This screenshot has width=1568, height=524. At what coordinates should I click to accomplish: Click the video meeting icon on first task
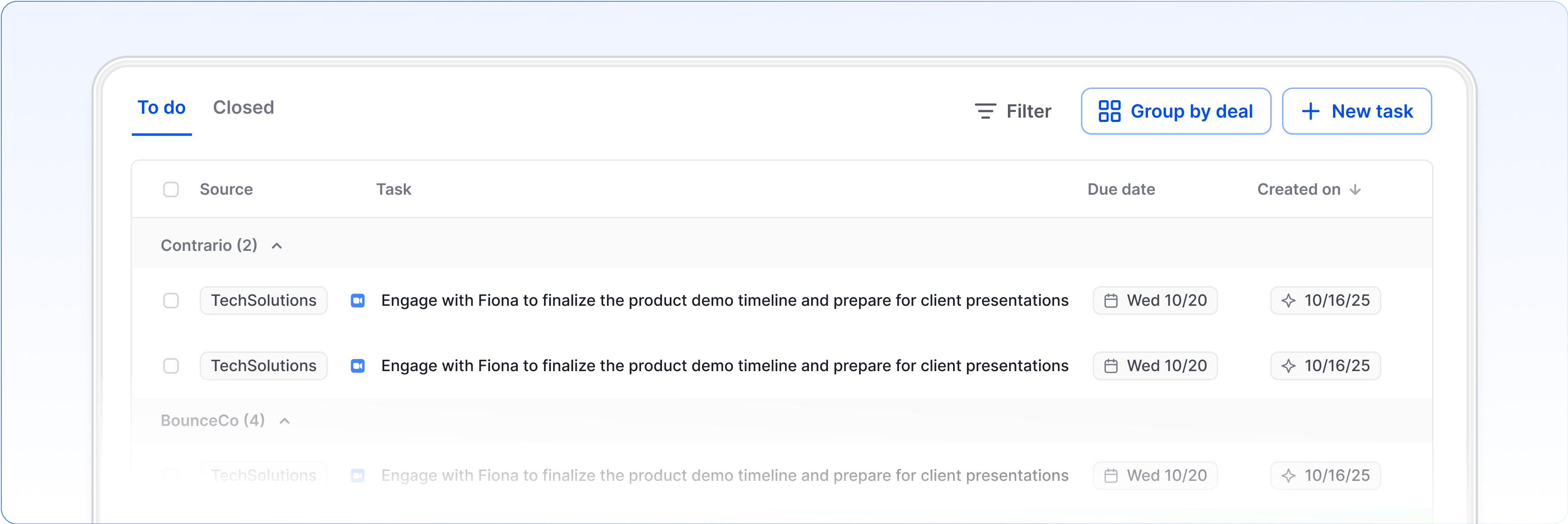pos(358,301)
